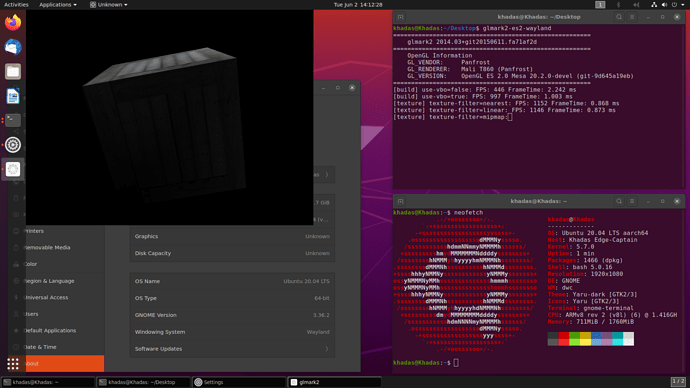Select Default Applications in Settings sidebar
690x388 pixels.
[x=56, y=331]
